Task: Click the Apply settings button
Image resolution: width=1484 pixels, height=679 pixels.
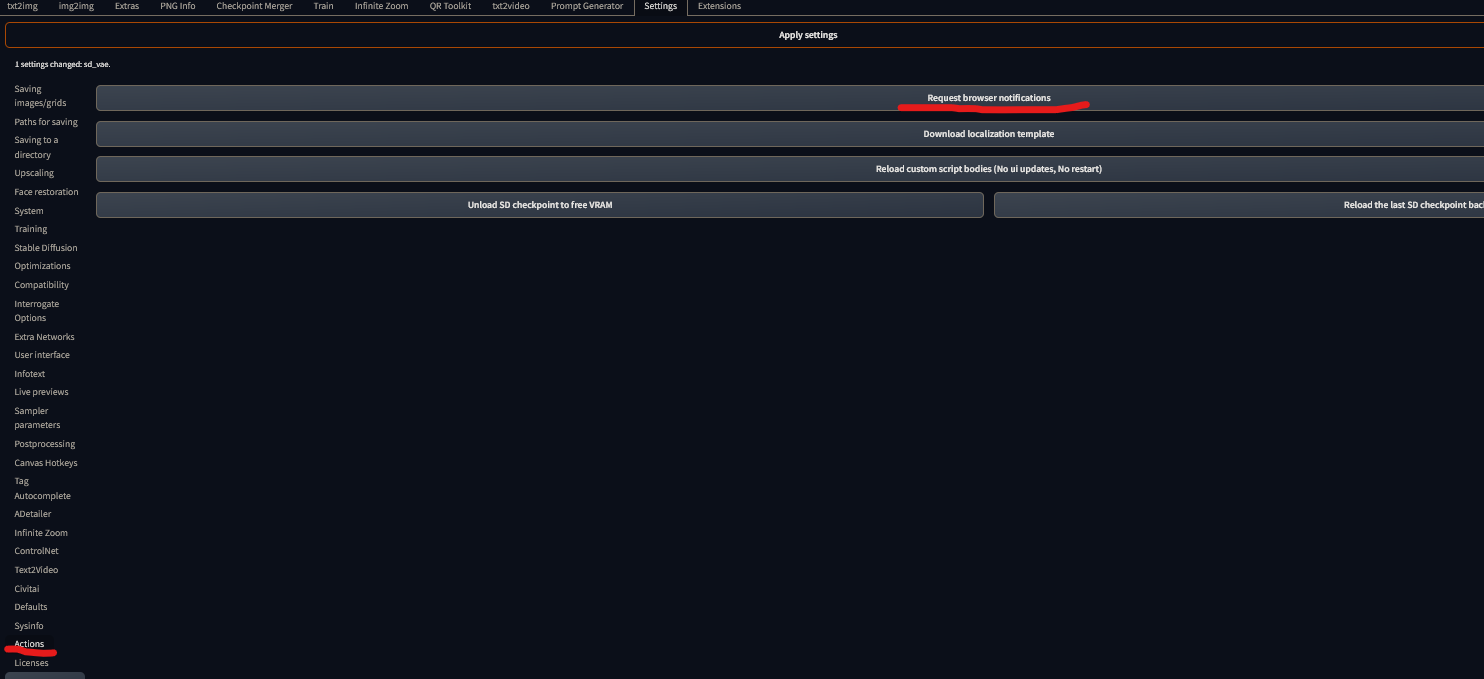Action: [x=808, y=34]
